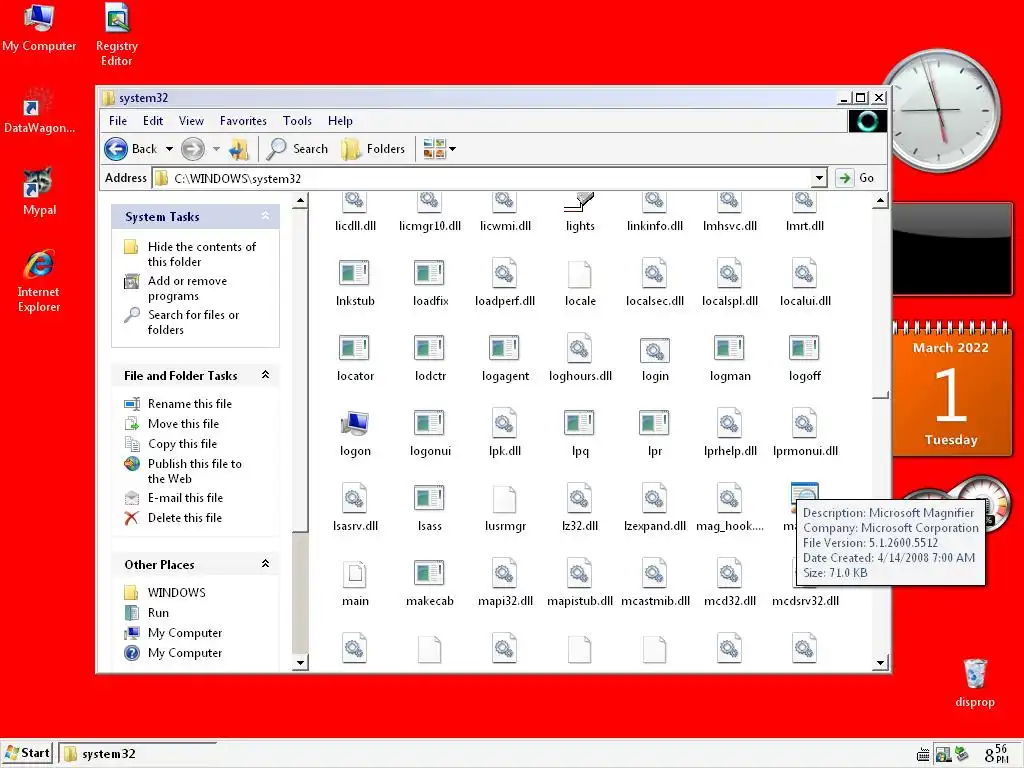Select the logoff executable icon
This screenshot has width=1024, height=768.
click(x=805, y=359)
